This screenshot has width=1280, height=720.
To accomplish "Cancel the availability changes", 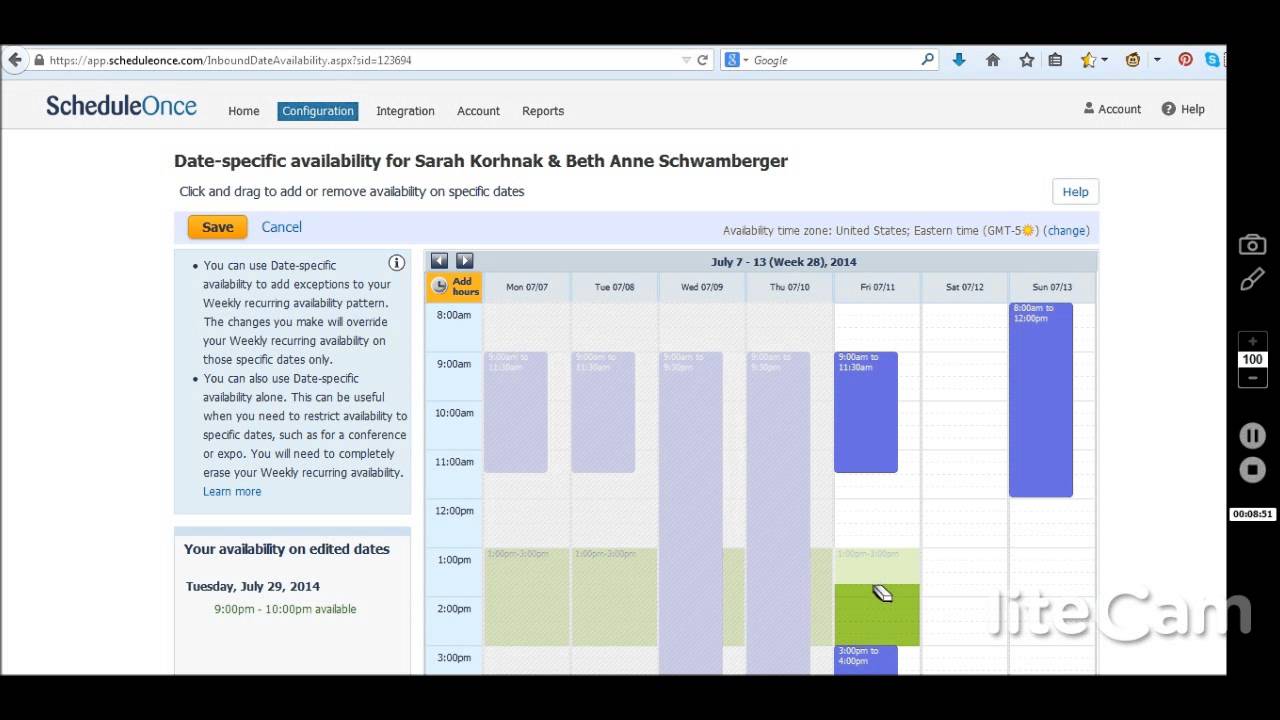I will (x=281, y=227).
